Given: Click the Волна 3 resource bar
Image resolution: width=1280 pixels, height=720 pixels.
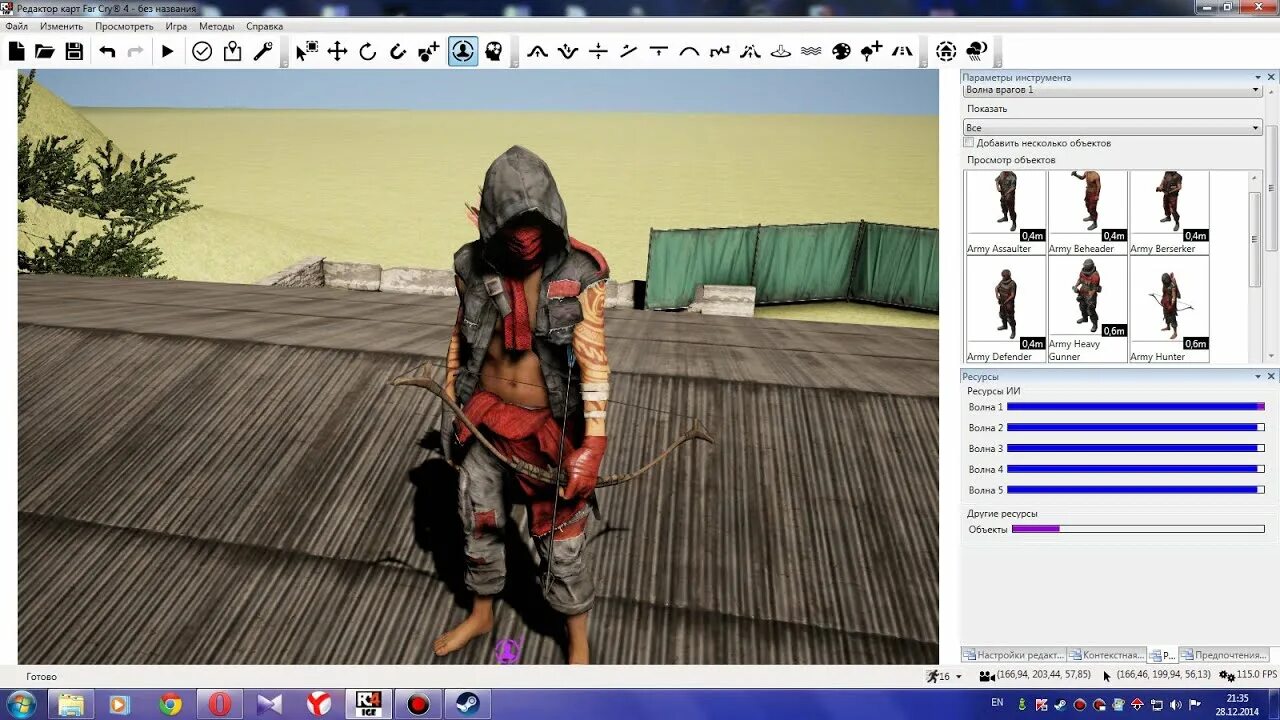Looking at the screenshot, I should (1135, 448).
